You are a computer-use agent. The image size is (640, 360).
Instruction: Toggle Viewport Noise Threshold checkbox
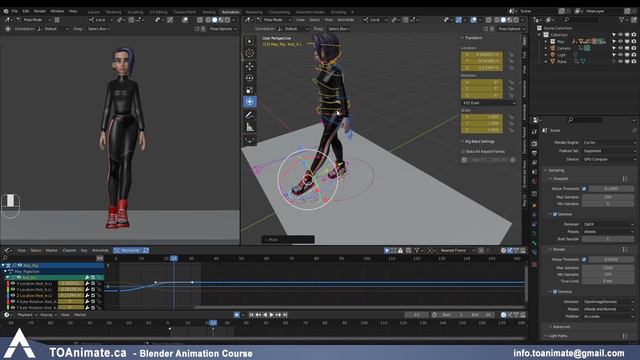(x=584, y=189)
